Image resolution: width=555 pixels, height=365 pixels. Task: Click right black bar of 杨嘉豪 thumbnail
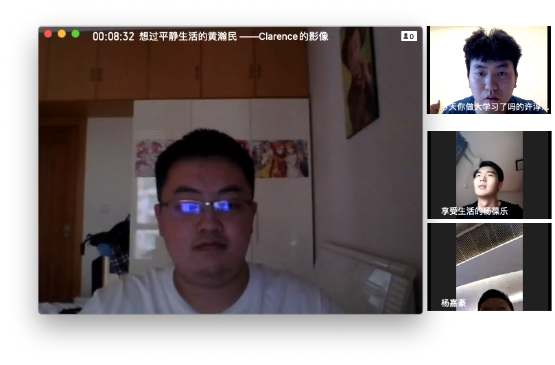point(537,267)
